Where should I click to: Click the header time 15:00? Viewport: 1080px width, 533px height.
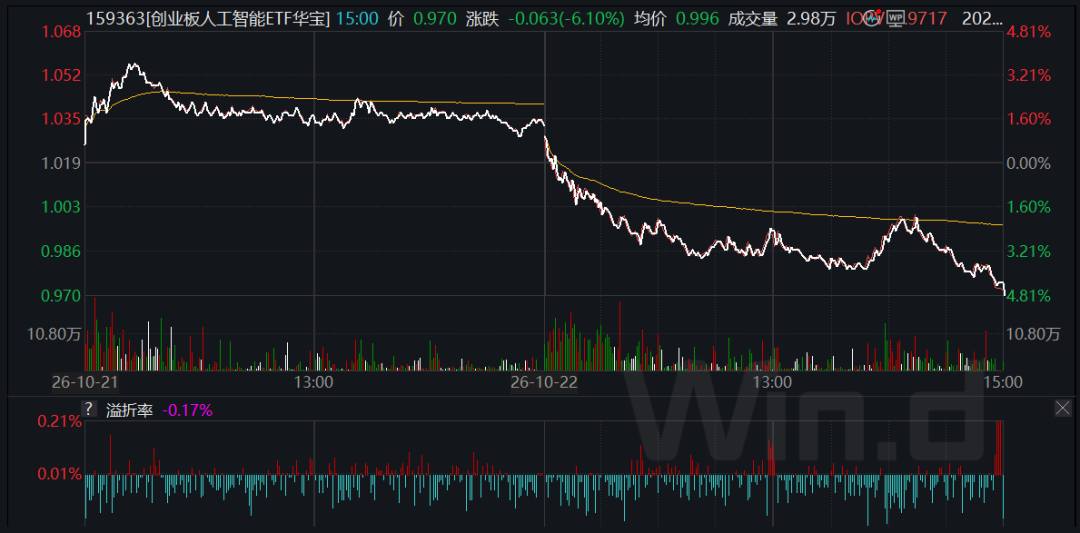point(357,19)
